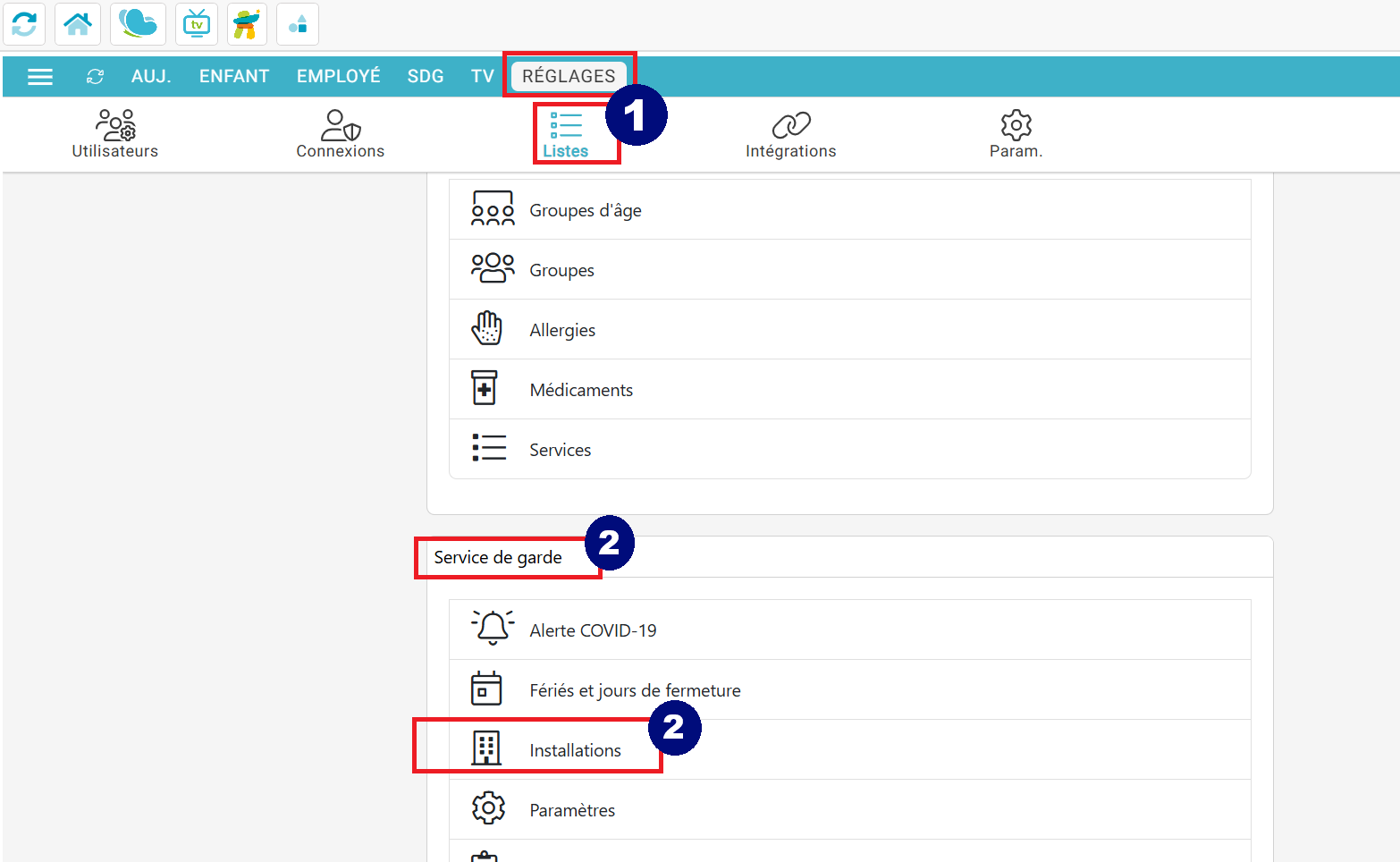The width and height of the screenshot is (1400, 862).
Task: Click the sync icon in teal navbar
Action: click(x=95, y=77)
